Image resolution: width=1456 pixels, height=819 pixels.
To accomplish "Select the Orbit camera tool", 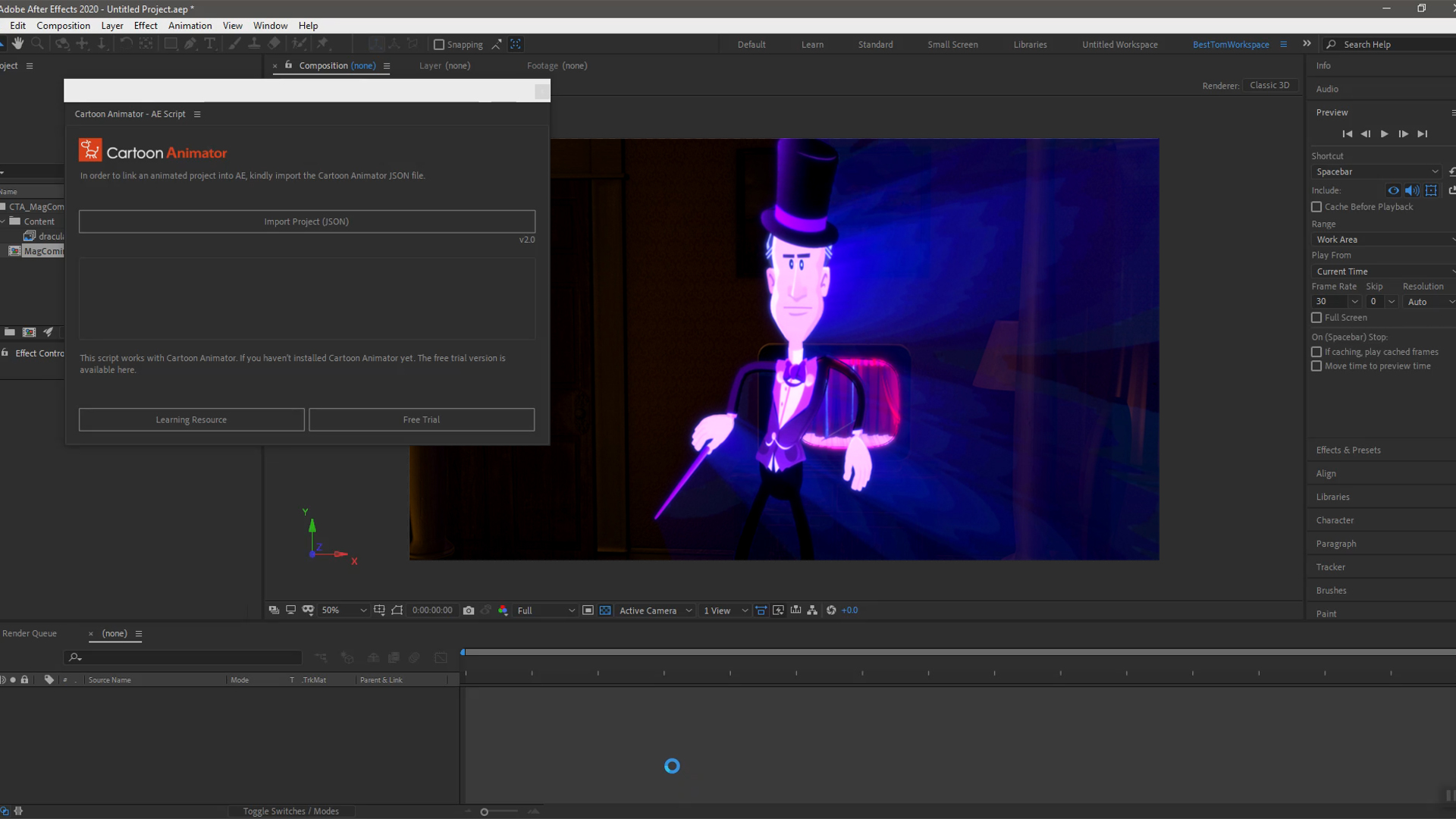I will 62,44.
